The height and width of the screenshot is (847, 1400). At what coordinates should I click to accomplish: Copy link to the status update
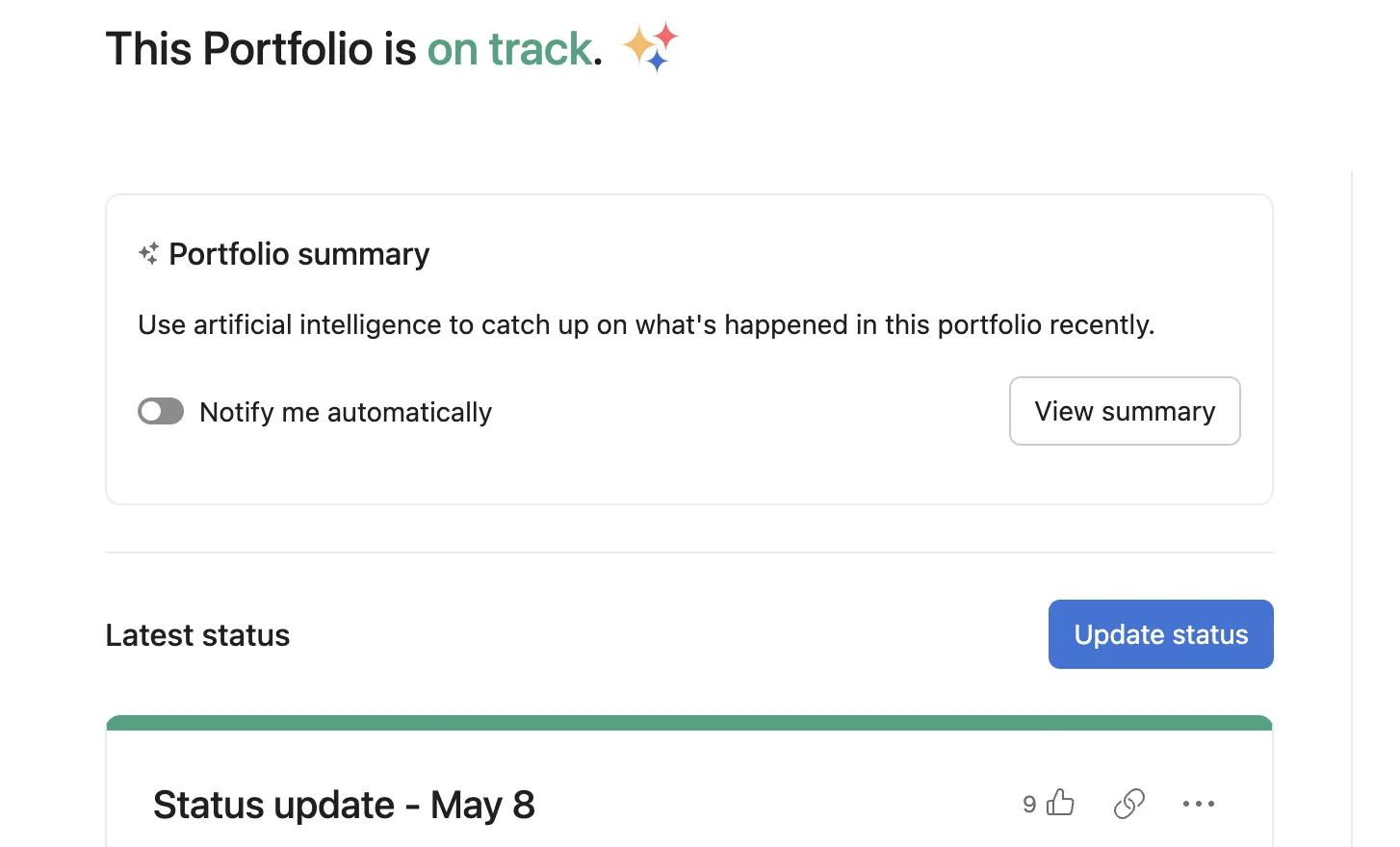point(1128,803)
